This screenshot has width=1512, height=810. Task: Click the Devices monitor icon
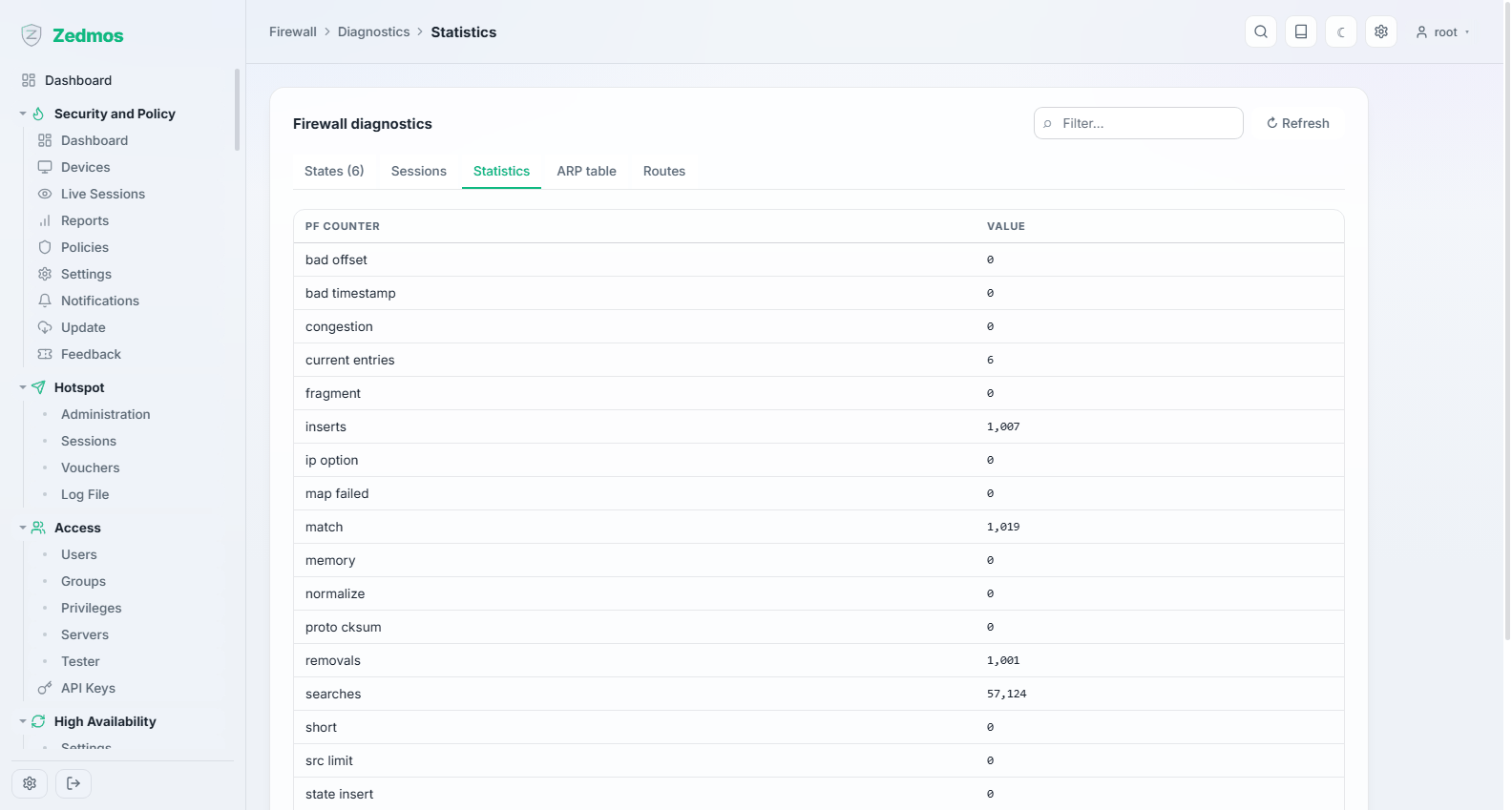point(45,167)
